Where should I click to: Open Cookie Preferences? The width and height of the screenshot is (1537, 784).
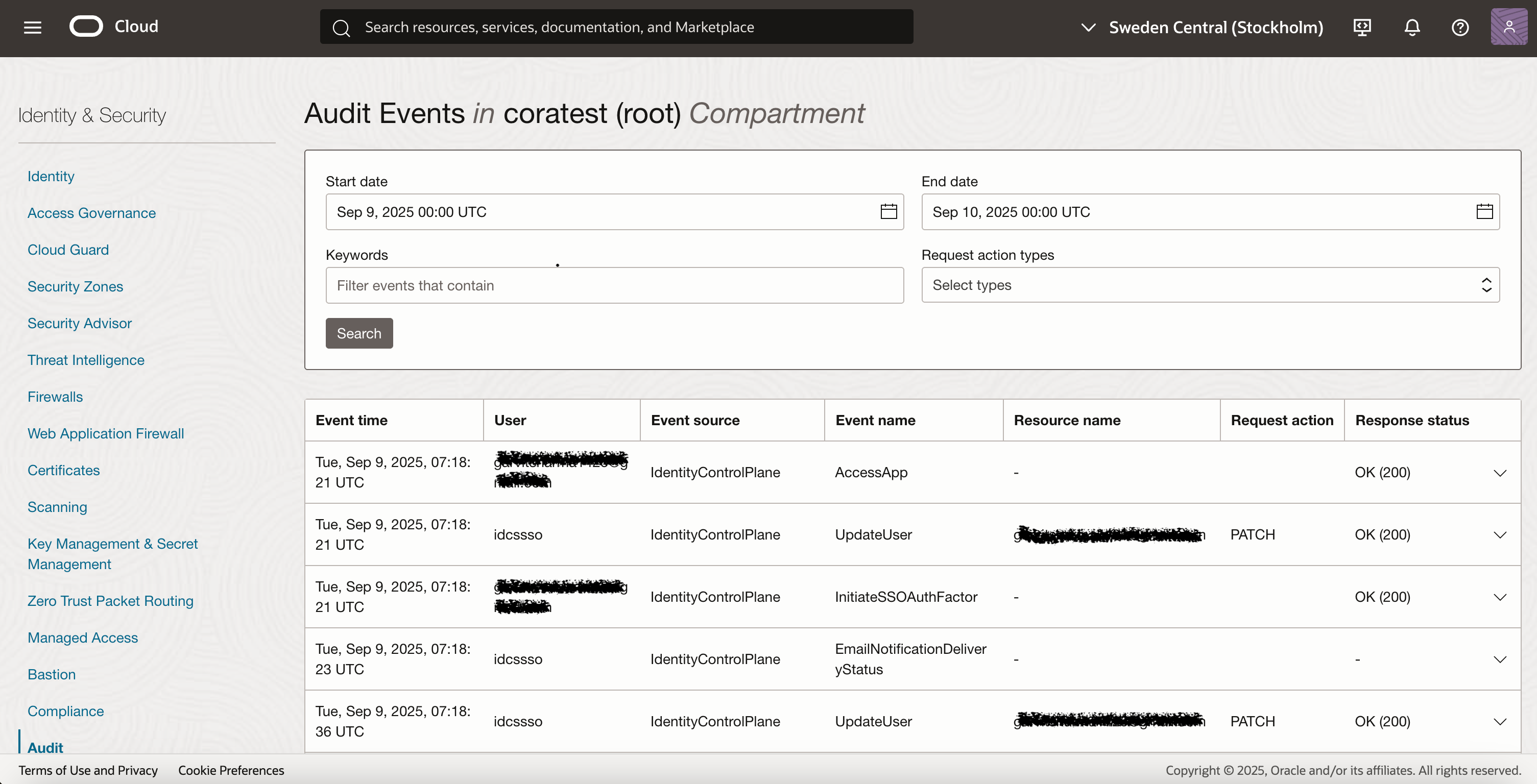coord(231,770)
